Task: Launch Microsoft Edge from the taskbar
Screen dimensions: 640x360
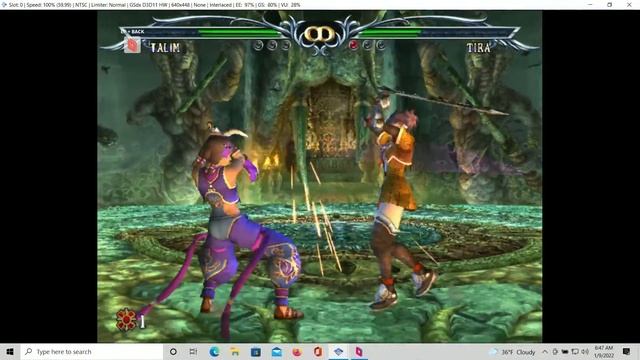Action: (214, 351)
